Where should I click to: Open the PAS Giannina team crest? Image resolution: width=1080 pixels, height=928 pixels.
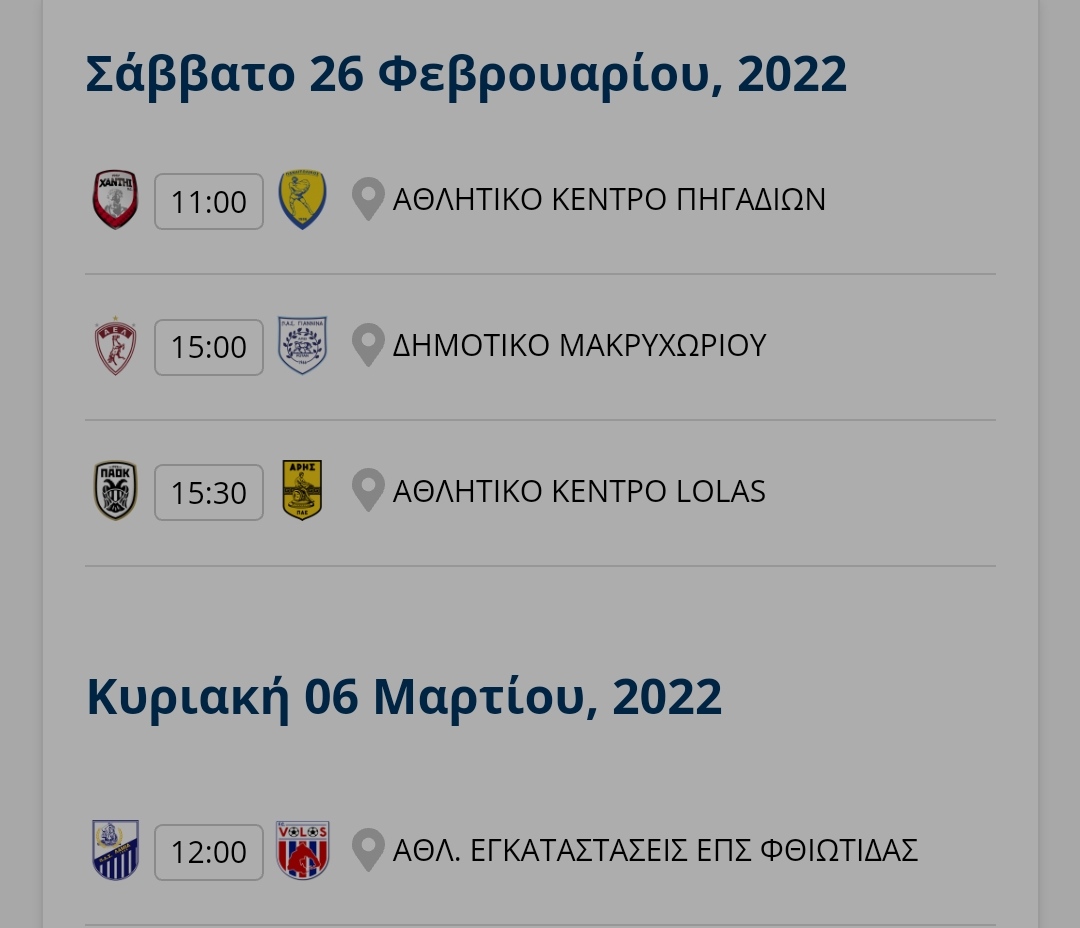tap(302, 345)
